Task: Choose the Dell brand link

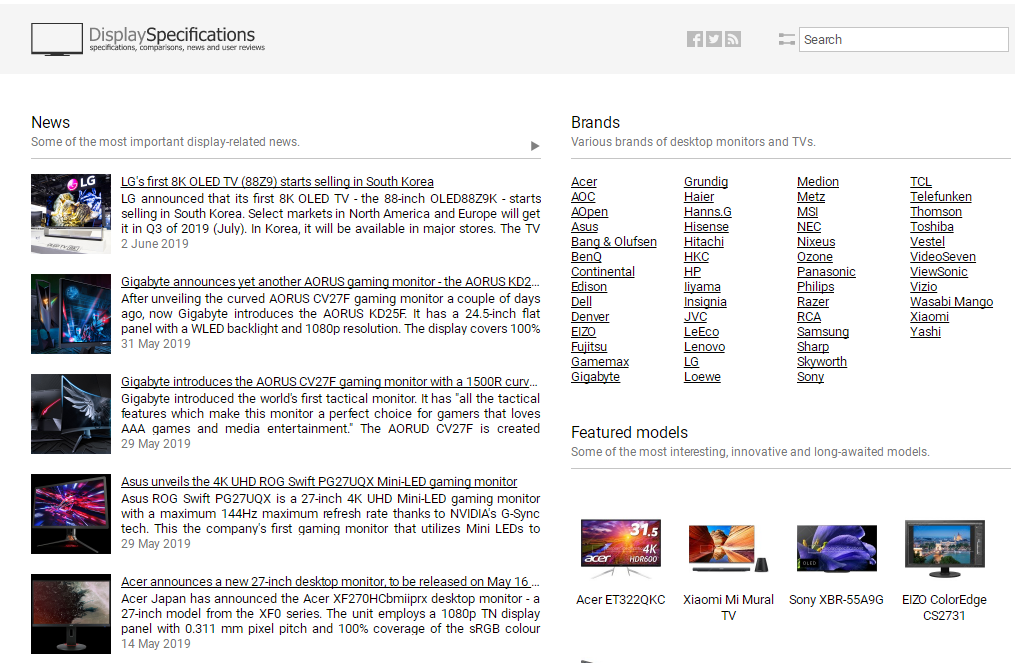Action: coord(581,302)
